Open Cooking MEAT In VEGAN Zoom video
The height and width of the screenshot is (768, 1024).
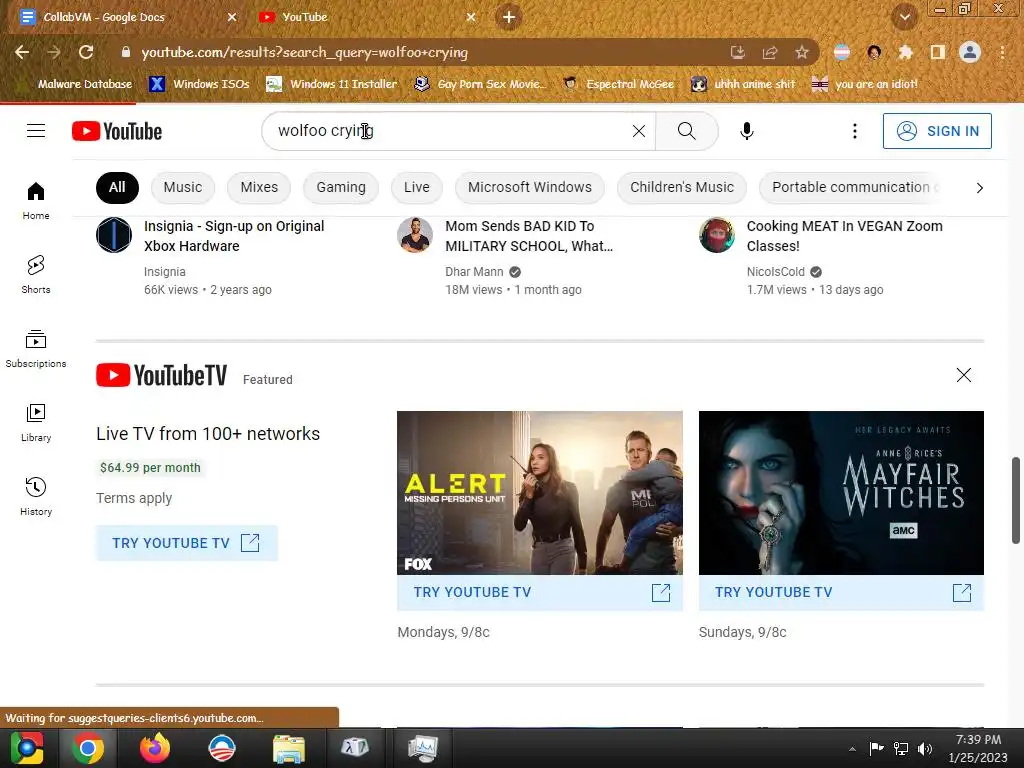coord(844,236)
